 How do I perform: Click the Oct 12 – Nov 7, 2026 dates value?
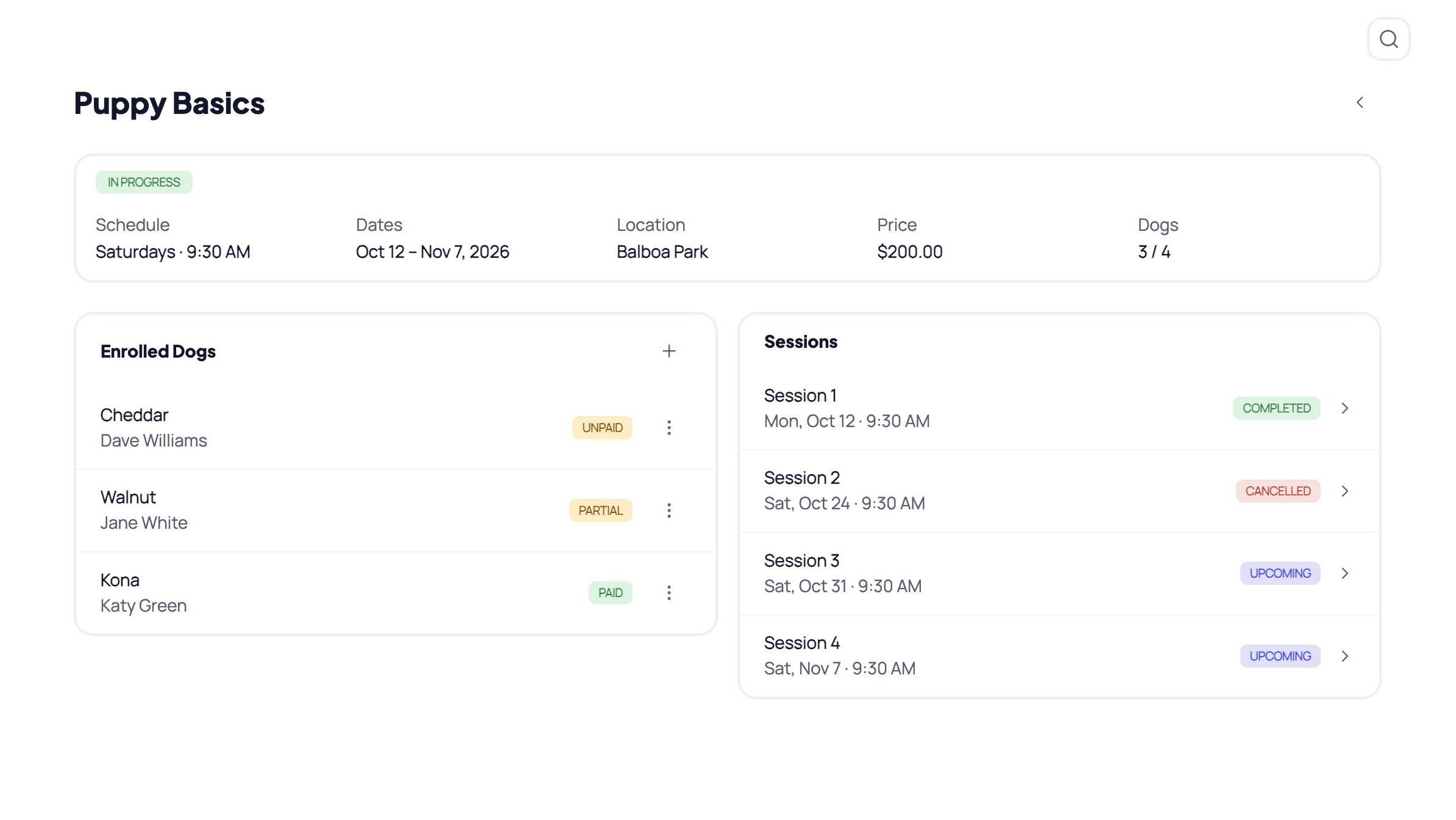[x=433, y=252]
